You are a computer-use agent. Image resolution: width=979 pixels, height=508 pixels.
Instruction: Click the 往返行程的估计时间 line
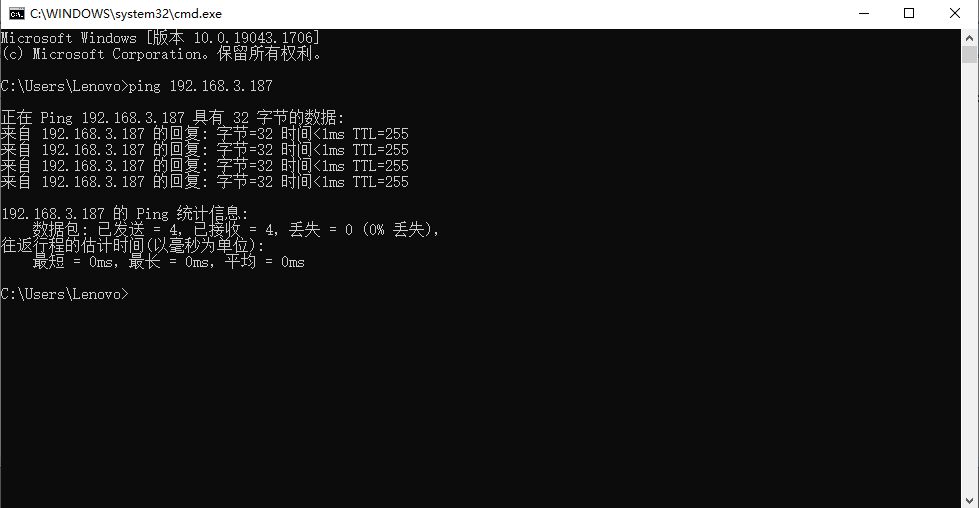(x=132, y=246)
